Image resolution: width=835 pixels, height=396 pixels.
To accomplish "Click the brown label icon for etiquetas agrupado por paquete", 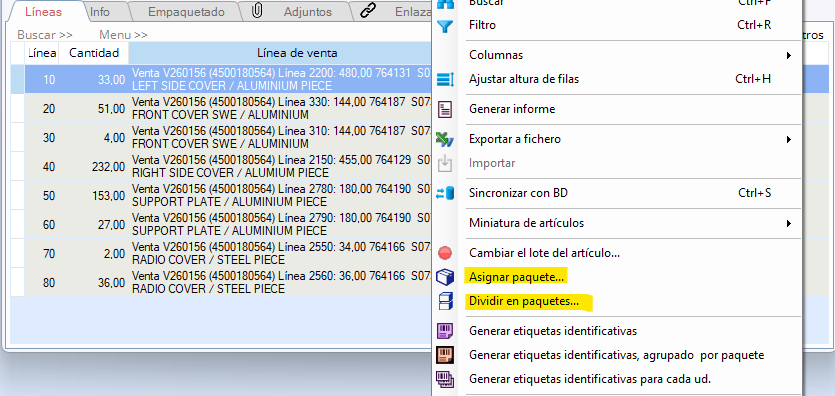I will click(x=445, y=355).
